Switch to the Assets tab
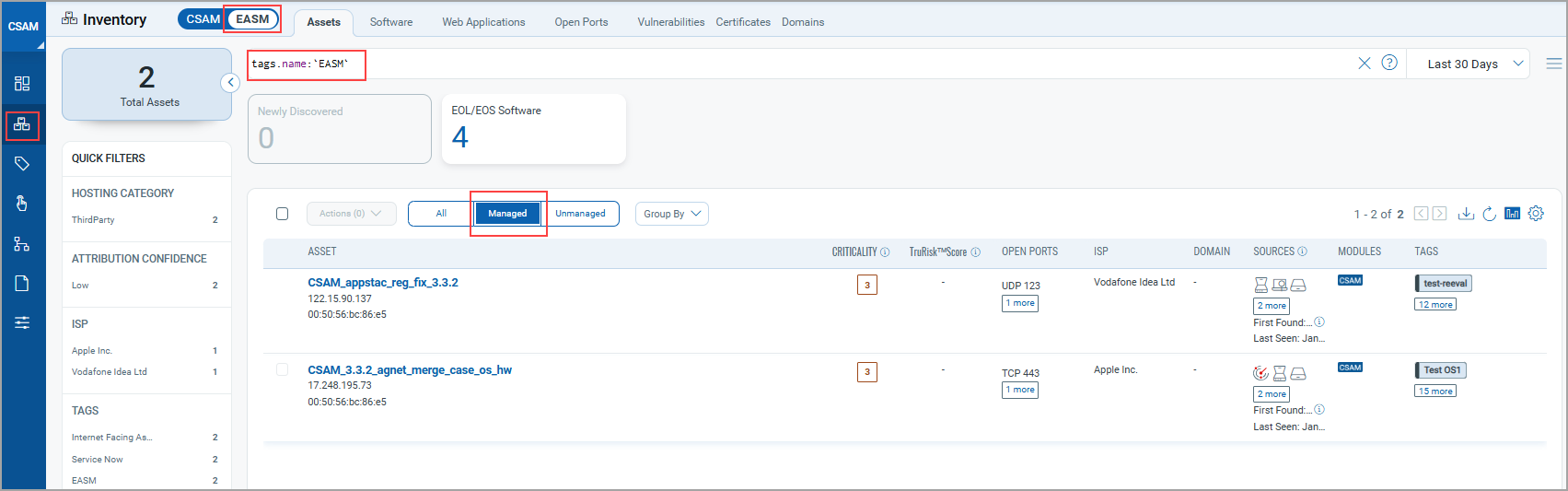The width and height of the screenshot is (1568, 491). click(x=324, y=22)
